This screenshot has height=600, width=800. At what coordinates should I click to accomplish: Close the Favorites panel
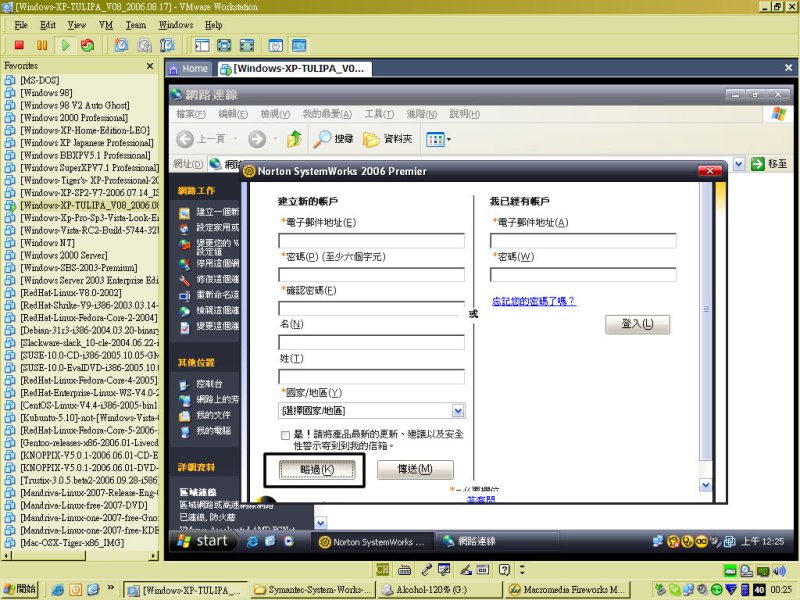point(150,66)
